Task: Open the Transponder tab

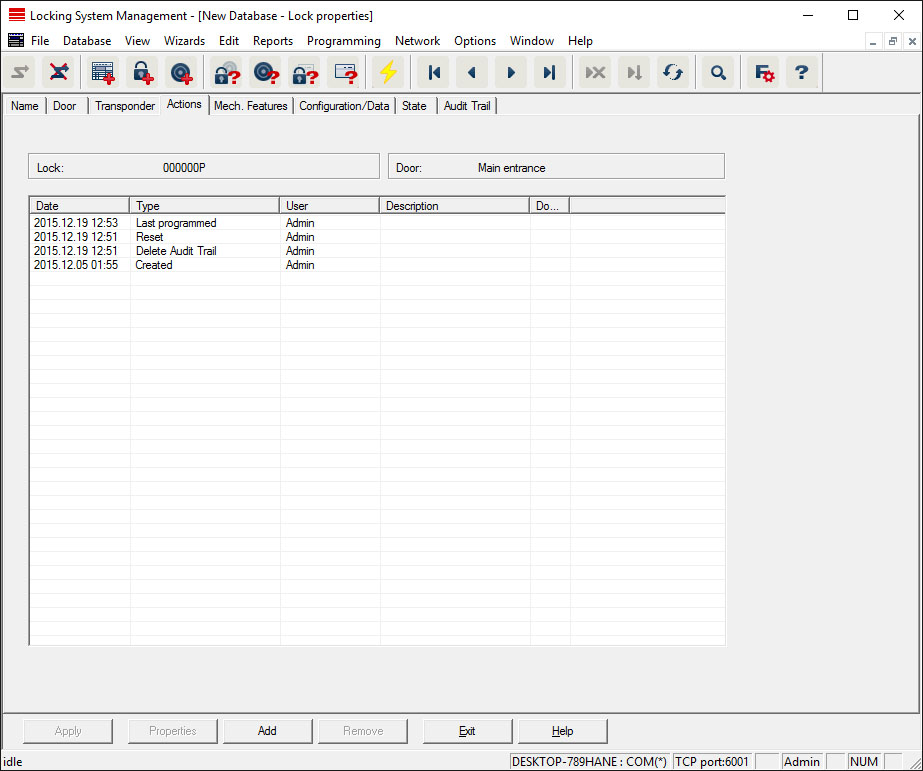Action: pyautogui.click(x=125, y=106)
